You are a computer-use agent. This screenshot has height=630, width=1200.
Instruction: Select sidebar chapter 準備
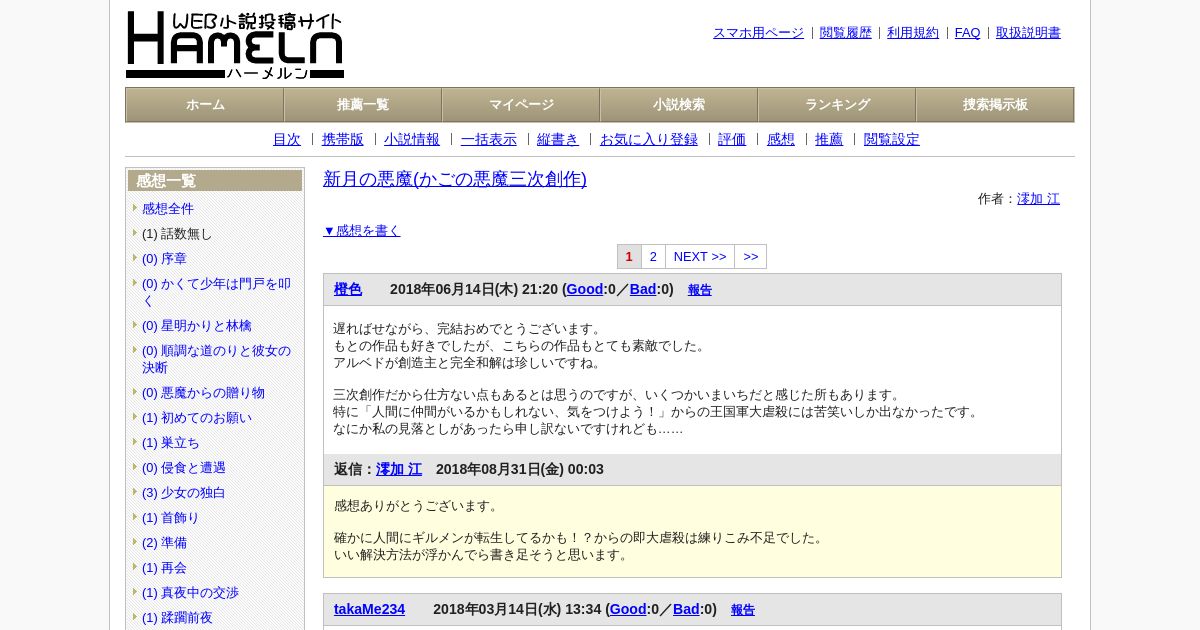tap(164, 543)
